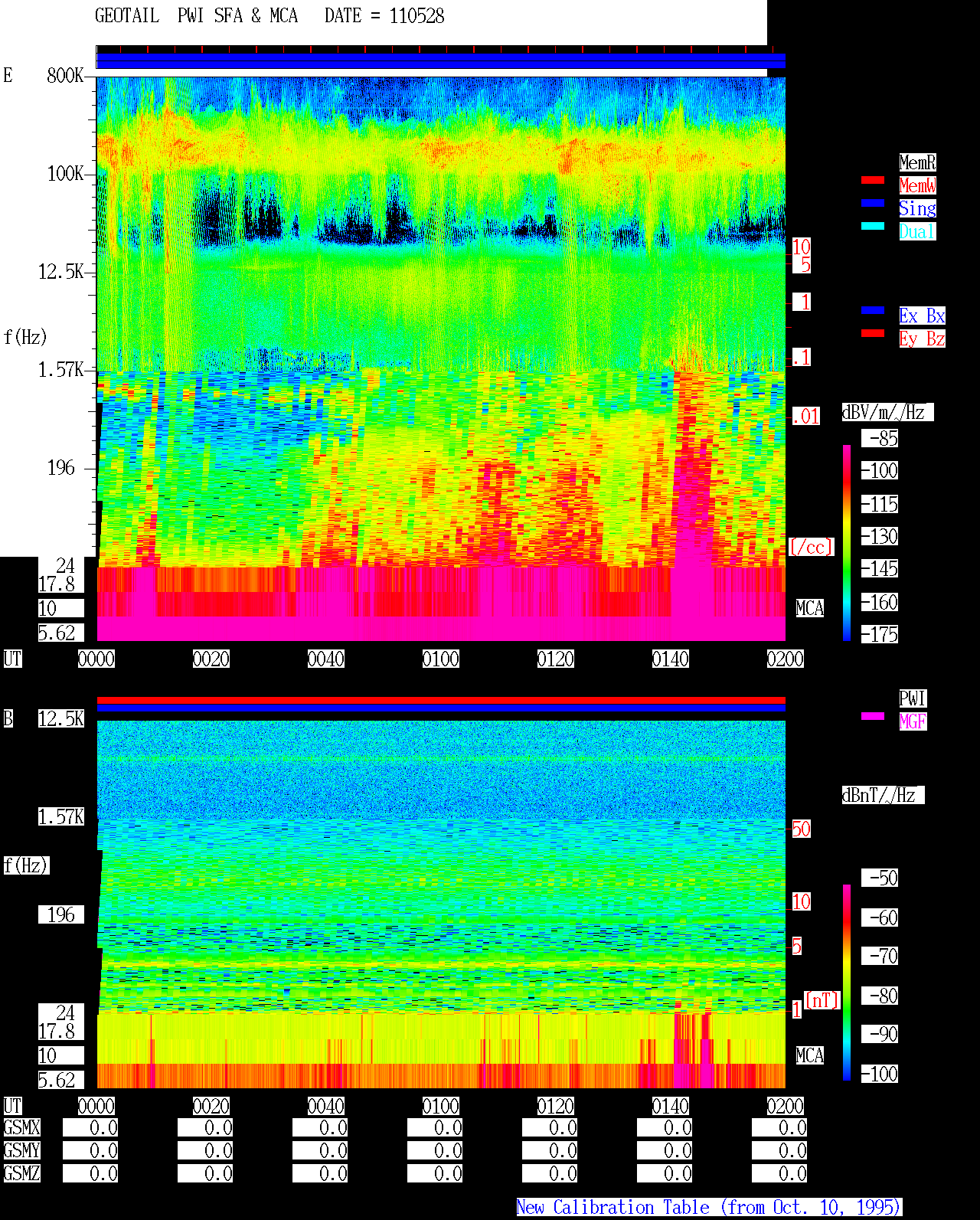Click the GSMZ value under 0200
Image resolution: width=980 pixels, height=1220 pixels.
click(x=779, y=1173)
